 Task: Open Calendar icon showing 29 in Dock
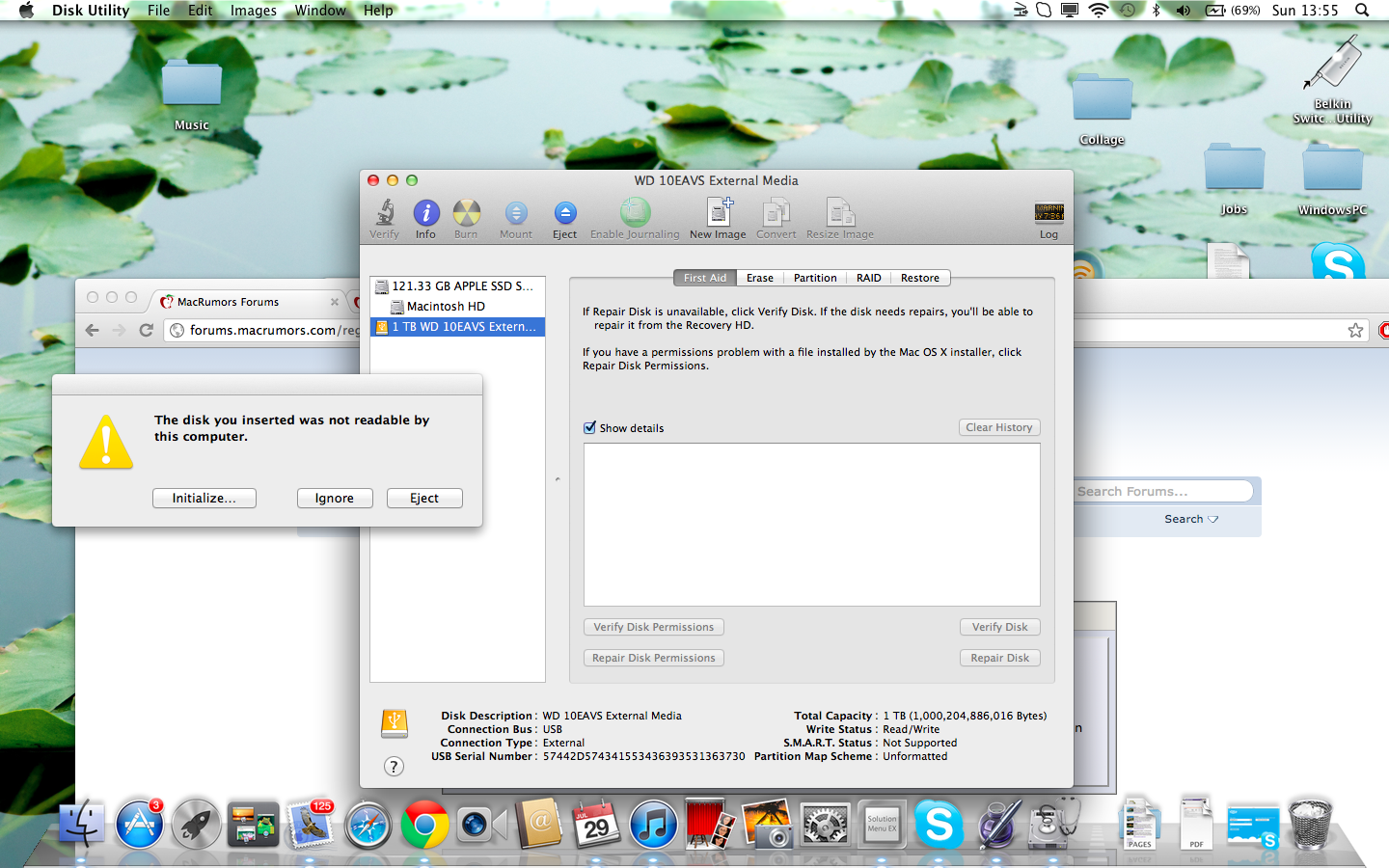596,825
